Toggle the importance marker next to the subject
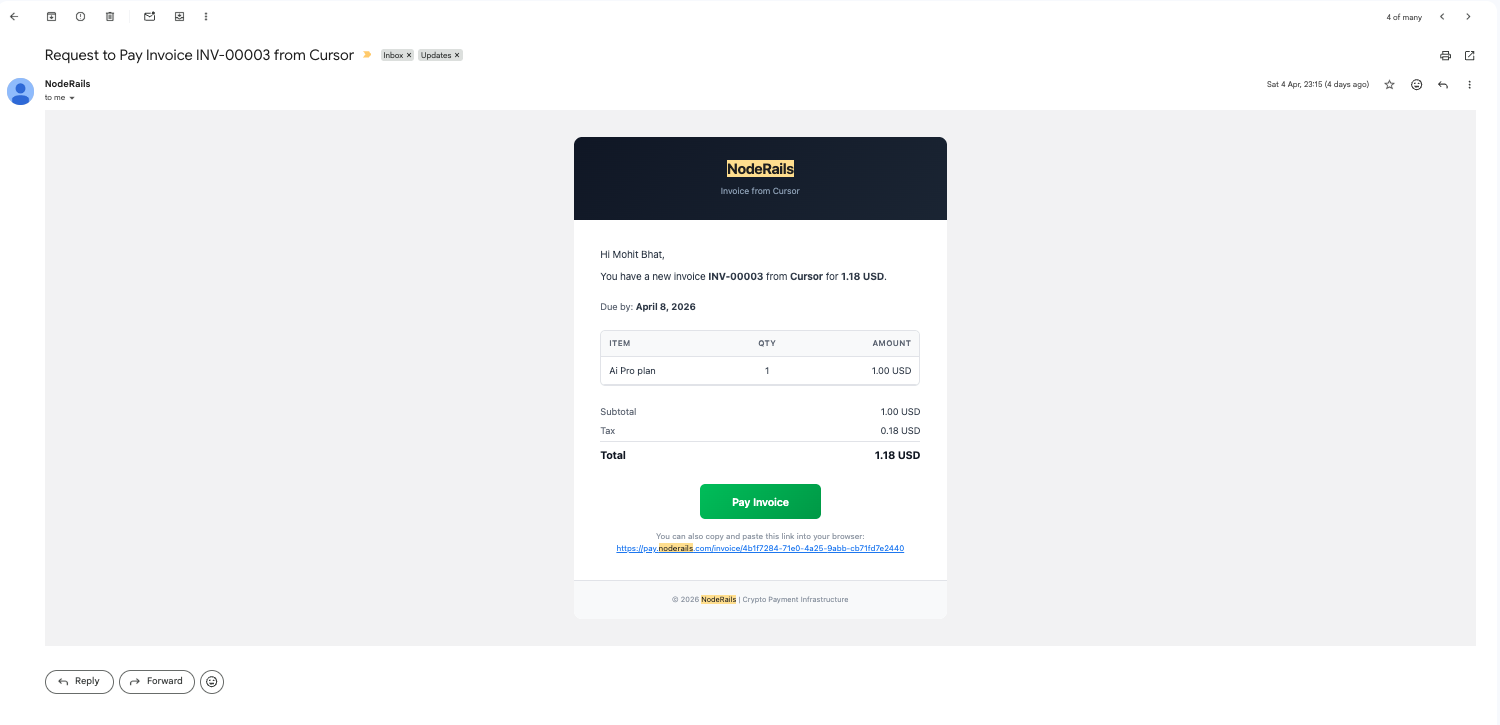This screenshot has width=1500, height=725. [366, 55]
